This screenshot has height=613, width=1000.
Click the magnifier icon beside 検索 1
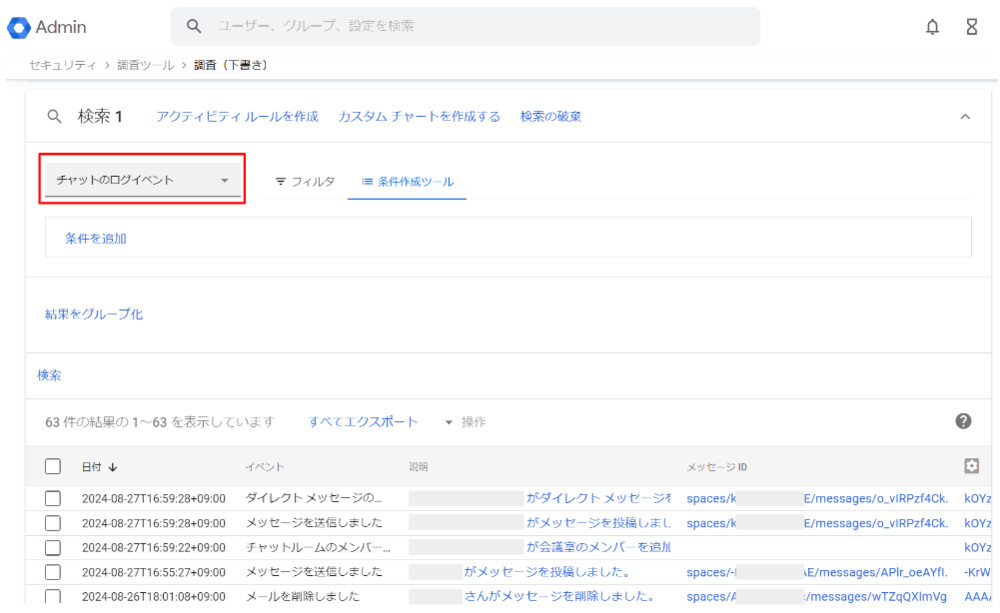click(55, 117)
